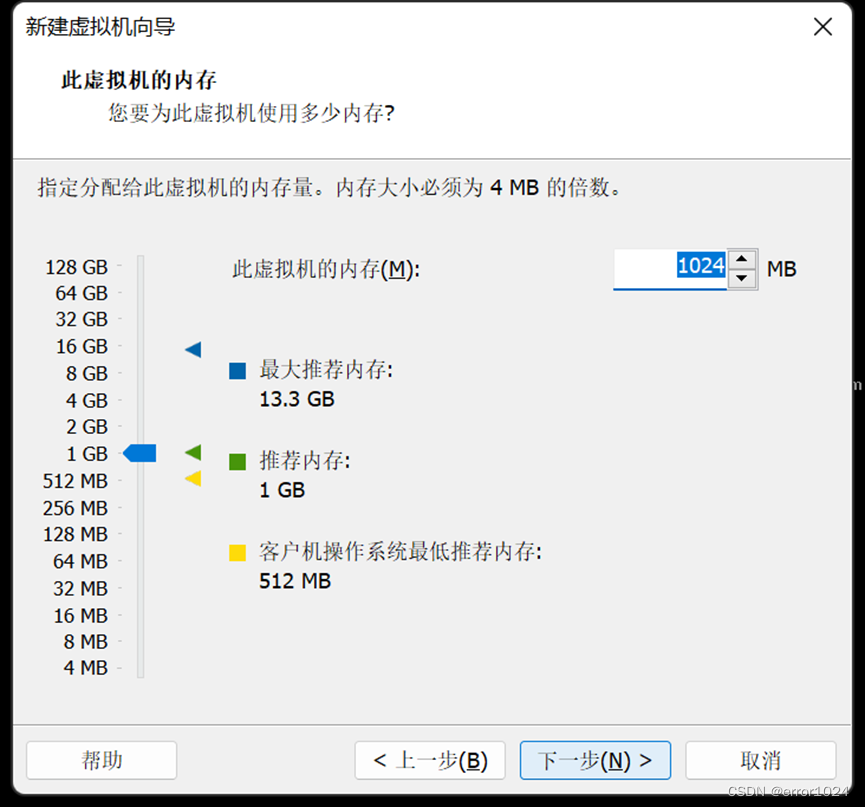Screen dimensions: 865x807
Task: Click the 1 GB recommended memory value
Action: click(x=282, y=490)
